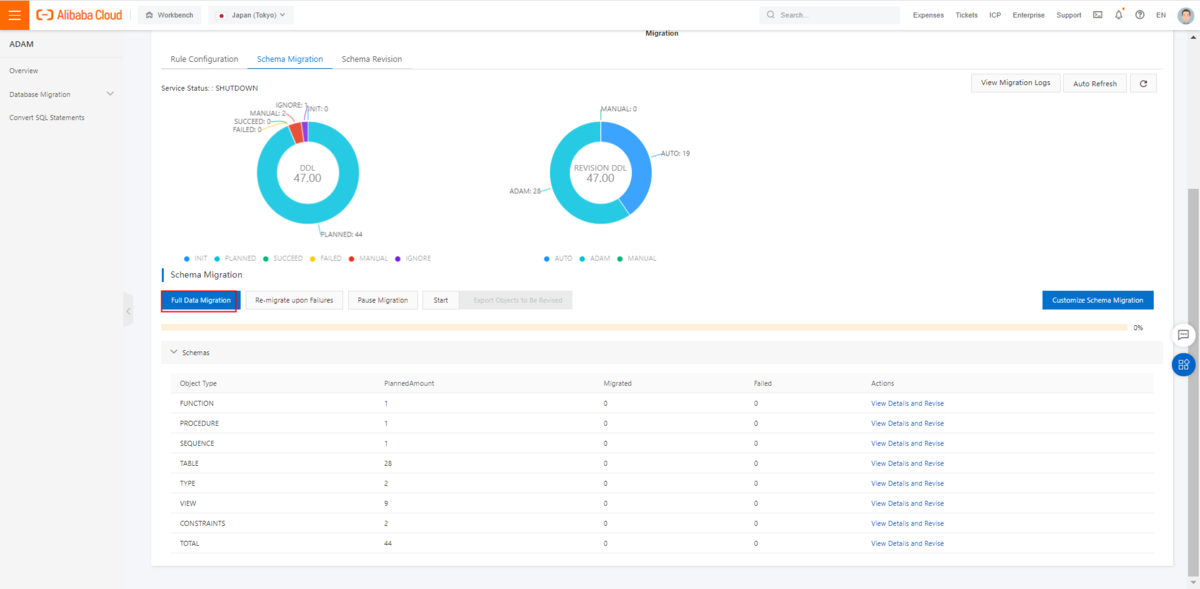Click the Auto Refresh button
The height and width of the screenshot is (589, 1200).
click(x=1095, y=83)
